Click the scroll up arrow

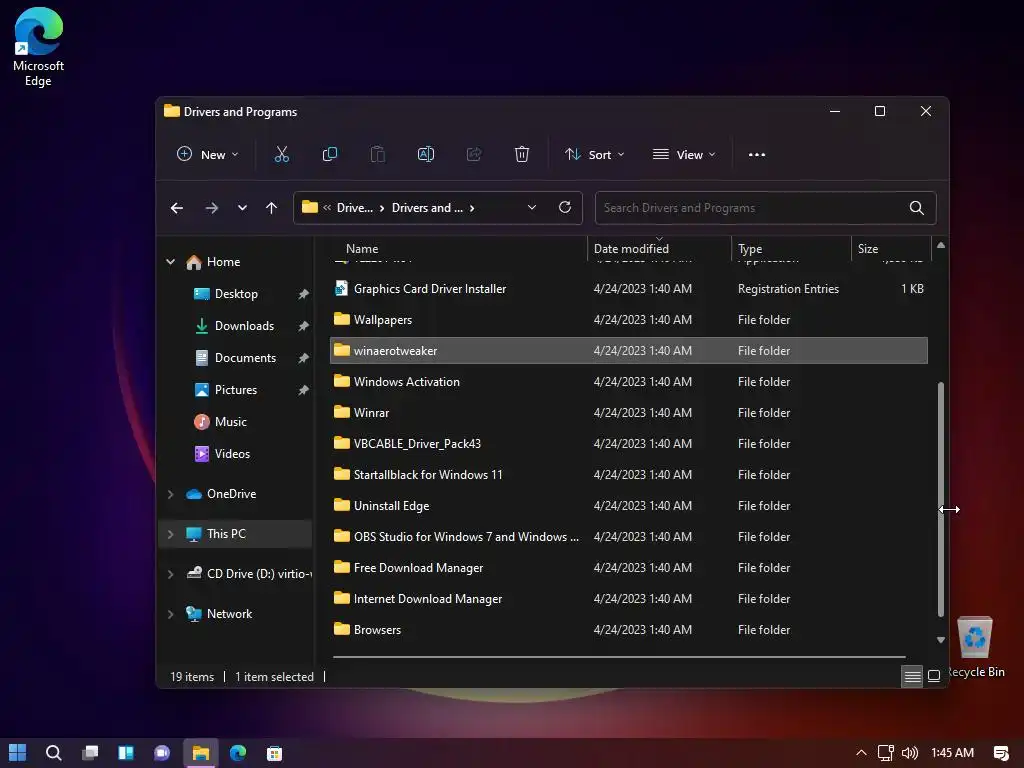point(940,246)
